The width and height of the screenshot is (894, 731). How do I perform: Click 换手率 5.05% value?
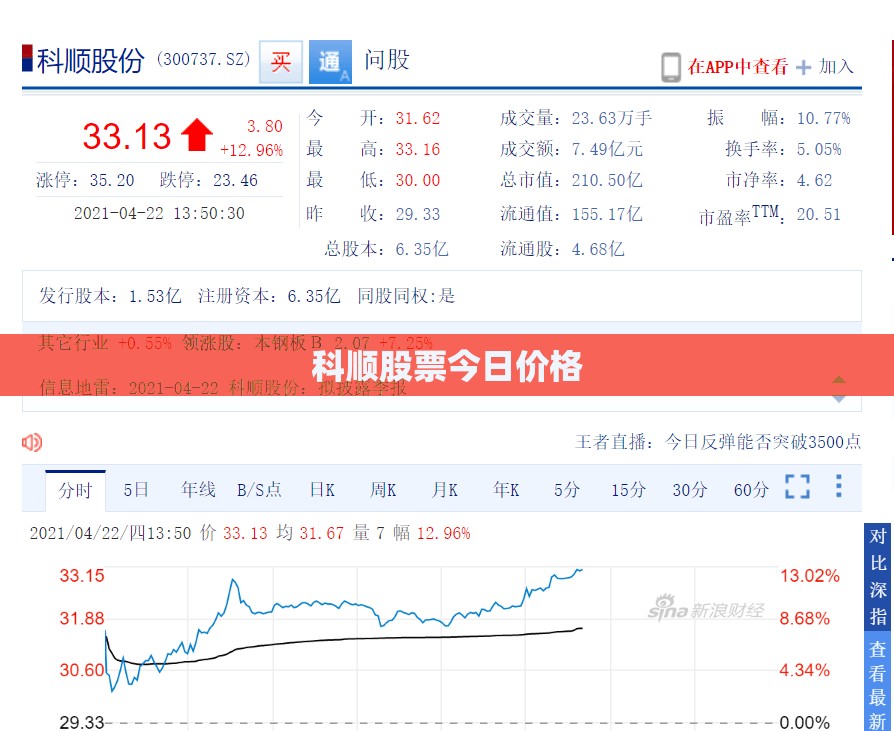click(819, 149)
